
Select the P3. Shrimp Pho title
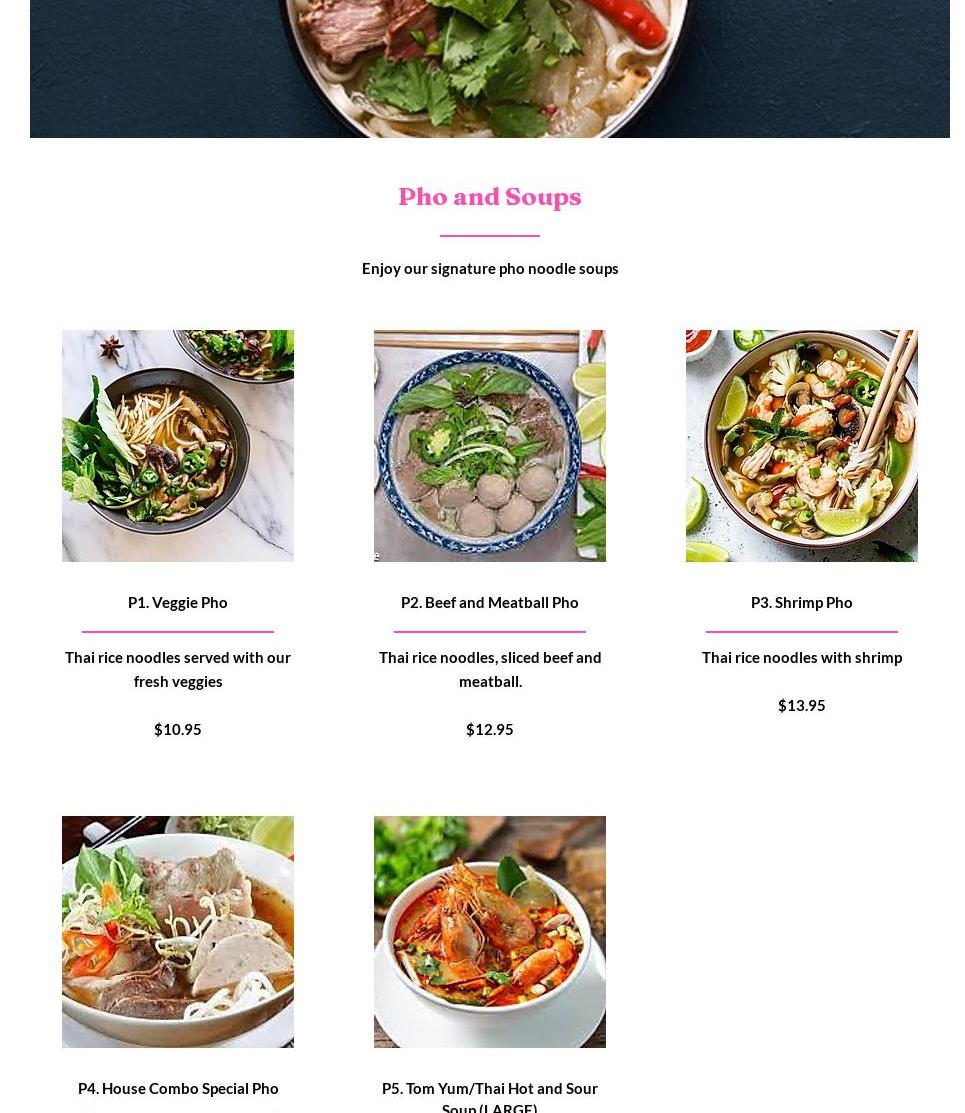[802, 603]
